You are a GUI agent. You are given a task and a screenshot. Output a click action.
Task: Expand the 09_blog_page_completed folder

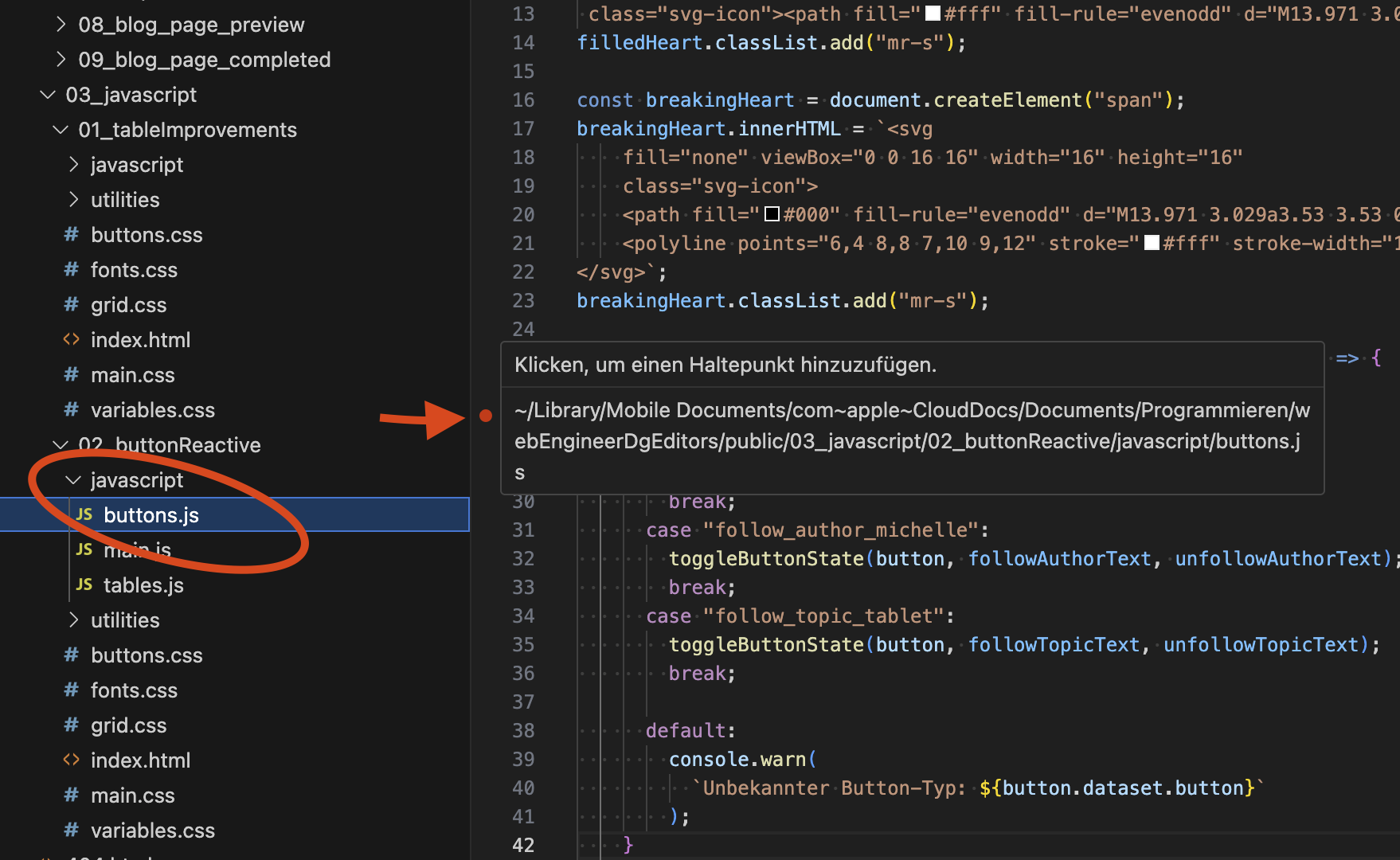click(61, 60)
